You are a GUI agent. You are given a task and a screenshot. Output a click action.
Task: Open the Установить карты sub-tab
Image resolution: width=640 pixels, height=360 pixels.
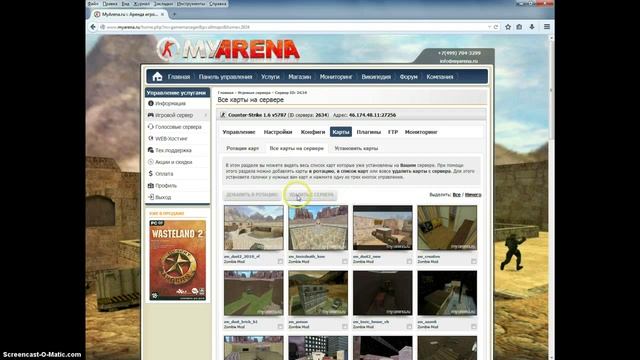click(356, 148)
